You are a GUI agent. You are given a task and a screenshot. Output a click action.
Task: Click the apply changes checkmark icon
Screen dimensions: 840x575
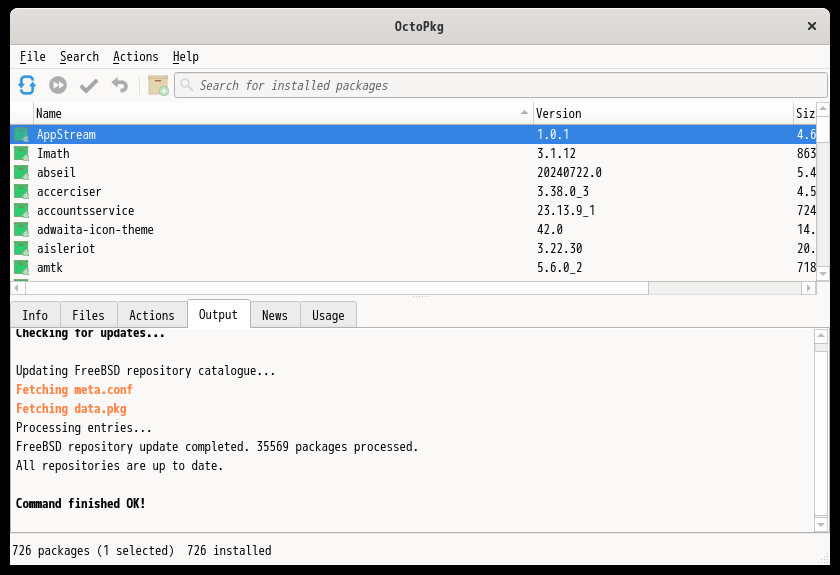(x=89, y=86)
